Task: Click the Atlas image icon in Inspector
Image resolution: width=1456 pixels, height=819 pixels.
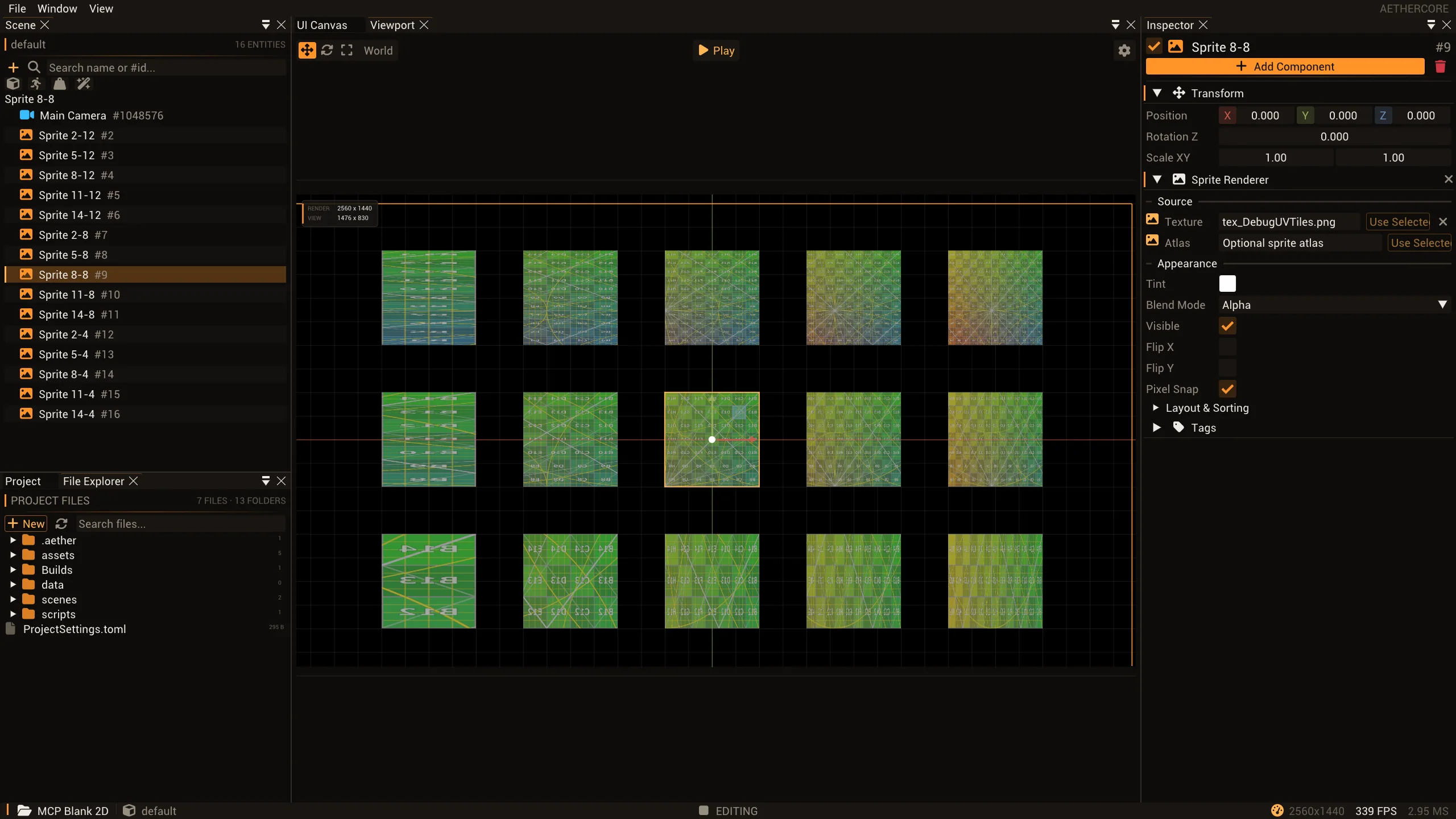Action: point(1152,241)
